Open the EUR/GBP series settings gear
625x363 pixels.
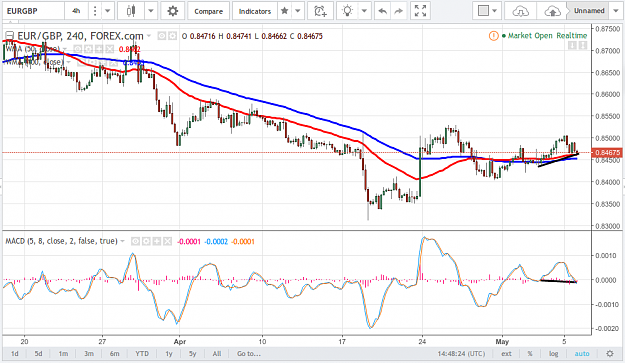point(172,36)
